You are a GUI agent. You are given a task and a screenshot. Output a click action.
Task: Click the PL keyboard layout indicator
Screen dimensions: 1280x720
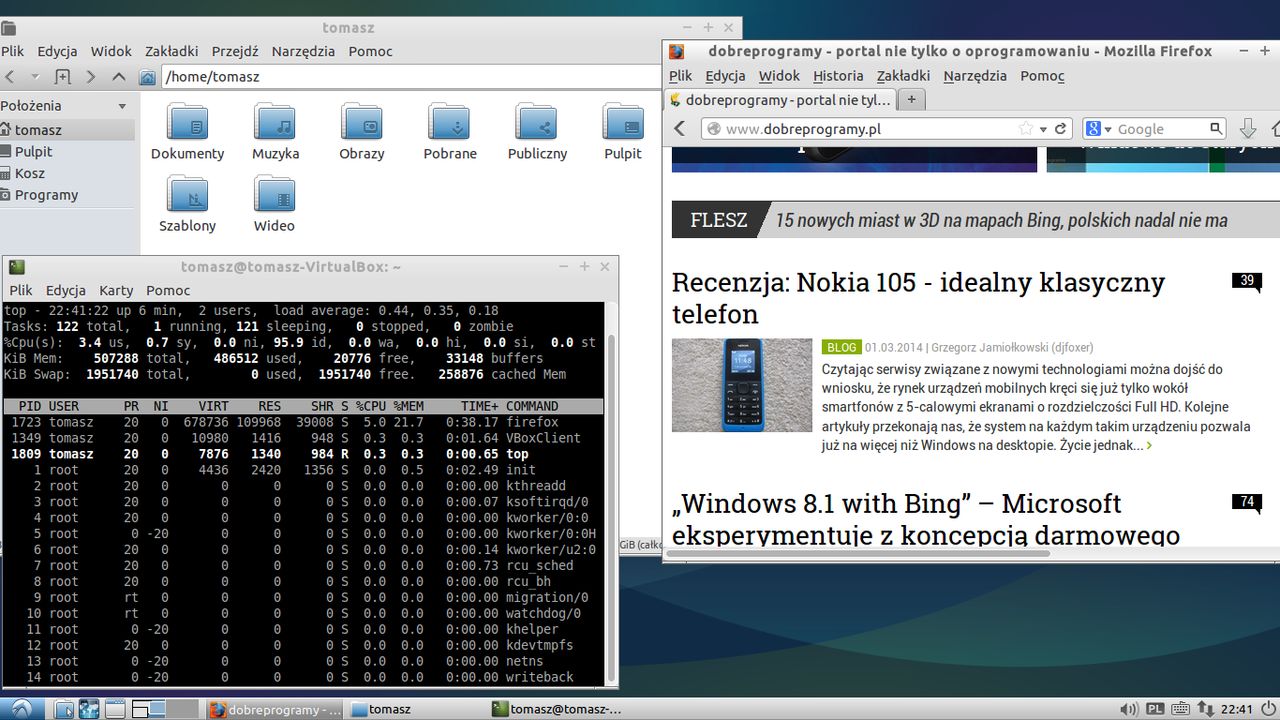coord(1155,709)
